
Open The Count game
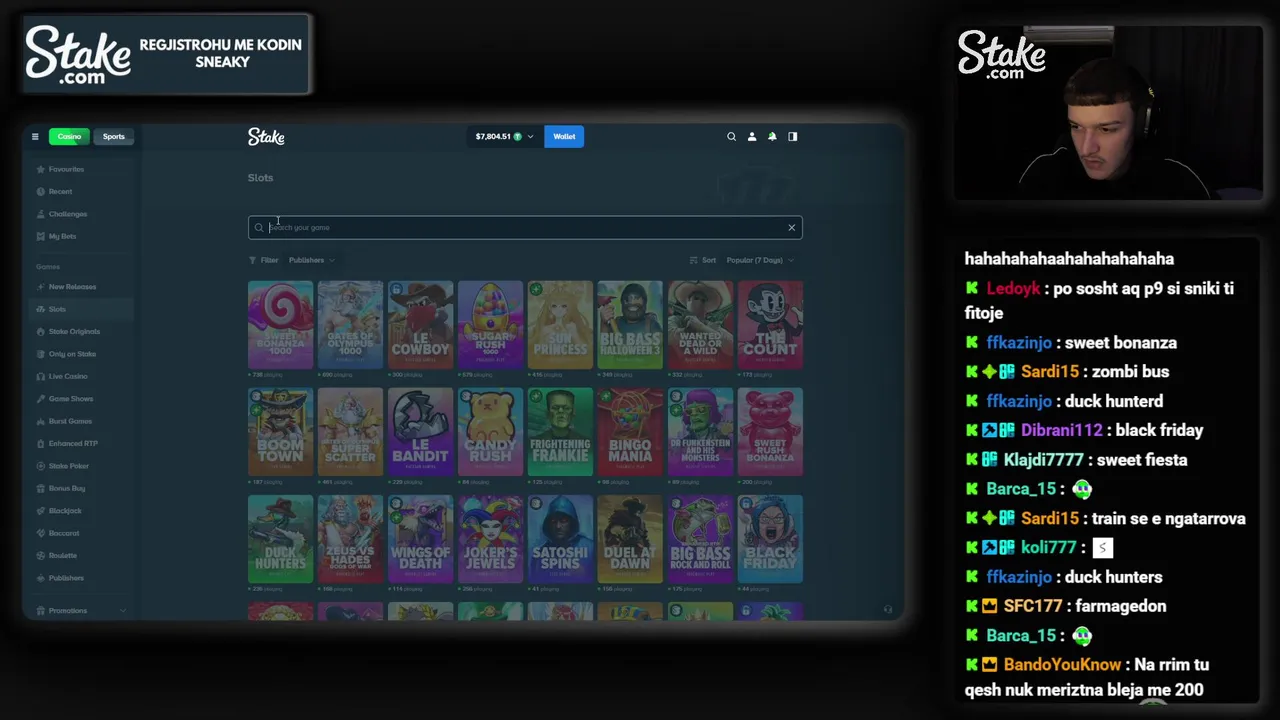click(x=770, y=325)
